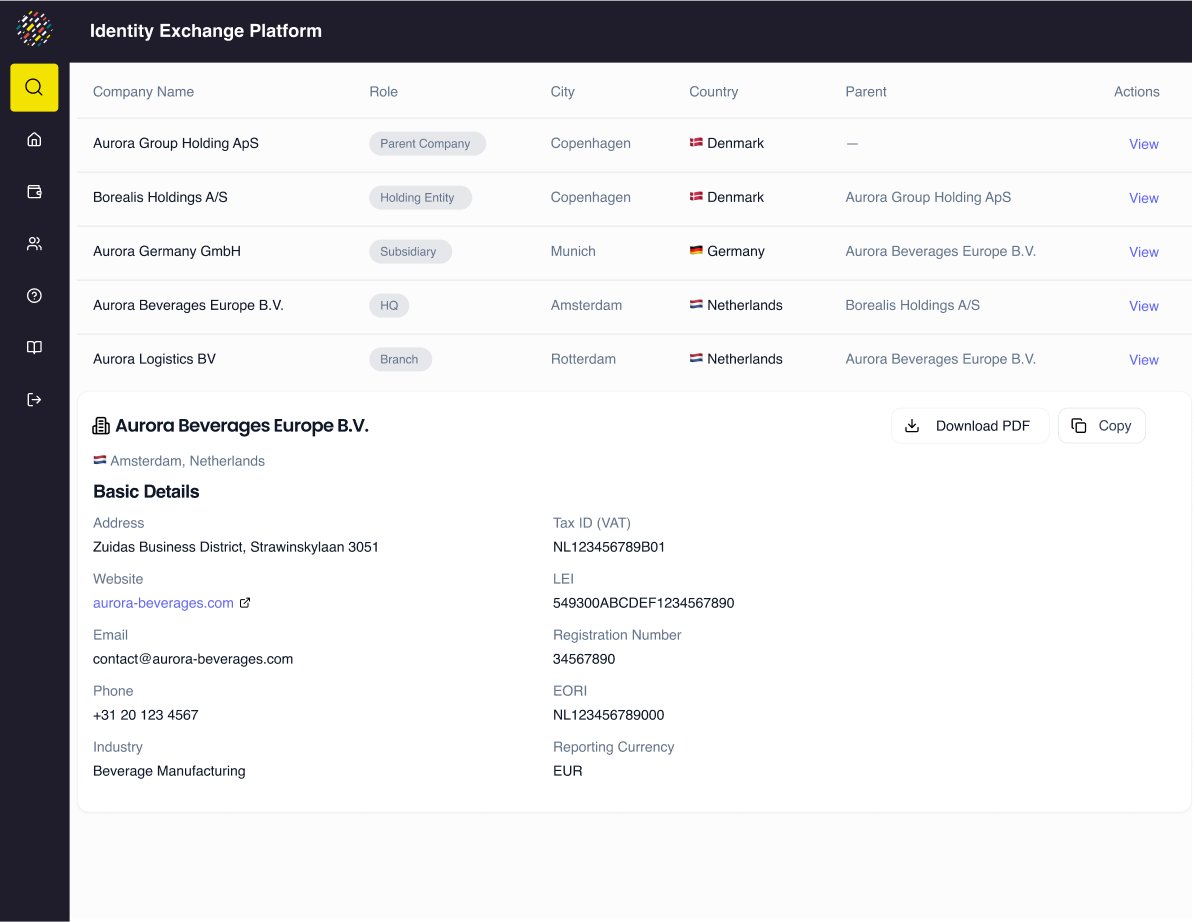1194x922 pixels.
Task: Open the Home section from the sidebar
Action: click(33, 139)
